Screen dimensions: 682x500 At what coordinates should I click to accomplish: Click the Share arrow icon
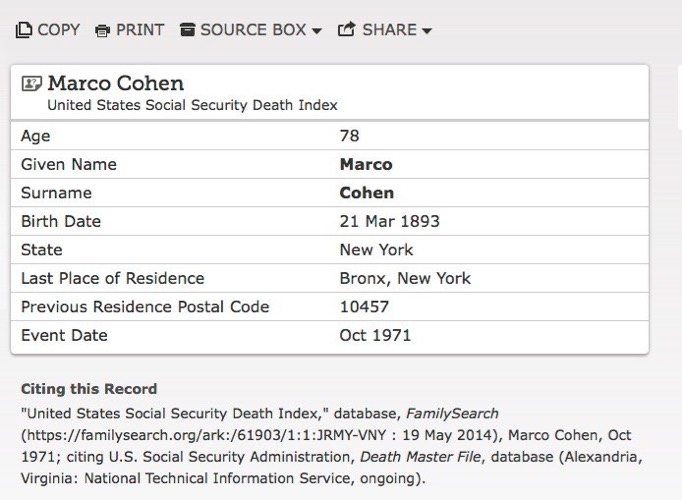347,29
